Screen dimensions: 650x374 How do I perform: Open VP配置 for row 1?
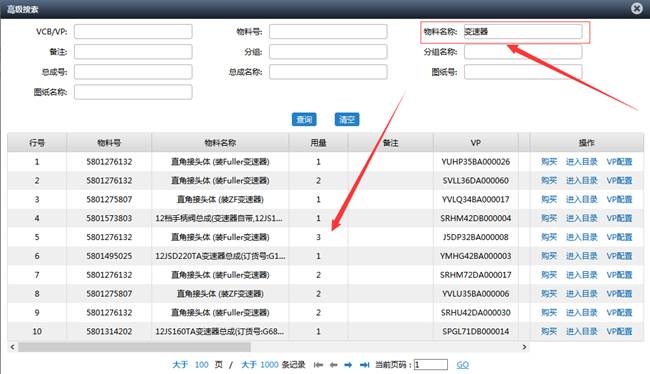point(619,162)
